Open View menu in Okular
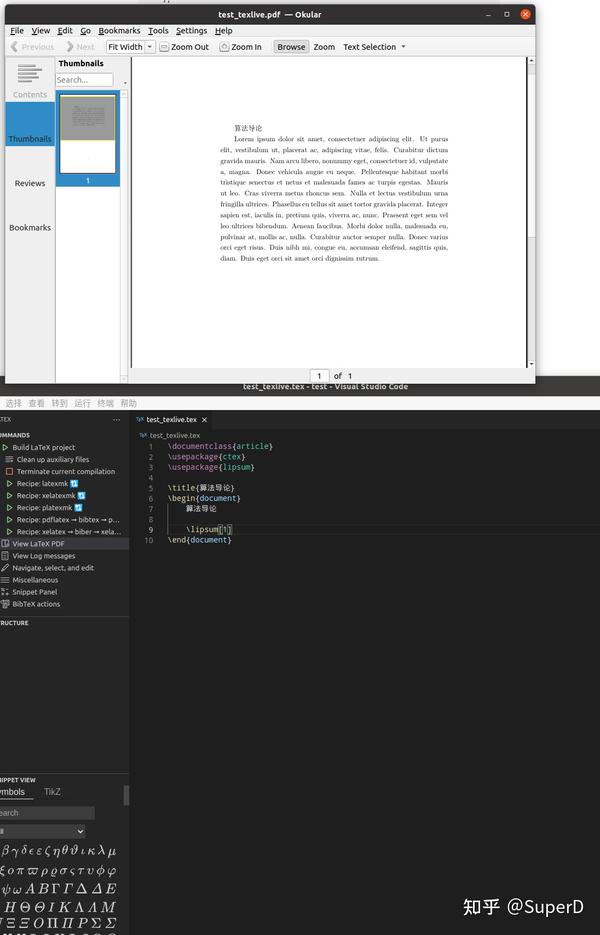The image size is (600, 935). point(41,30)
